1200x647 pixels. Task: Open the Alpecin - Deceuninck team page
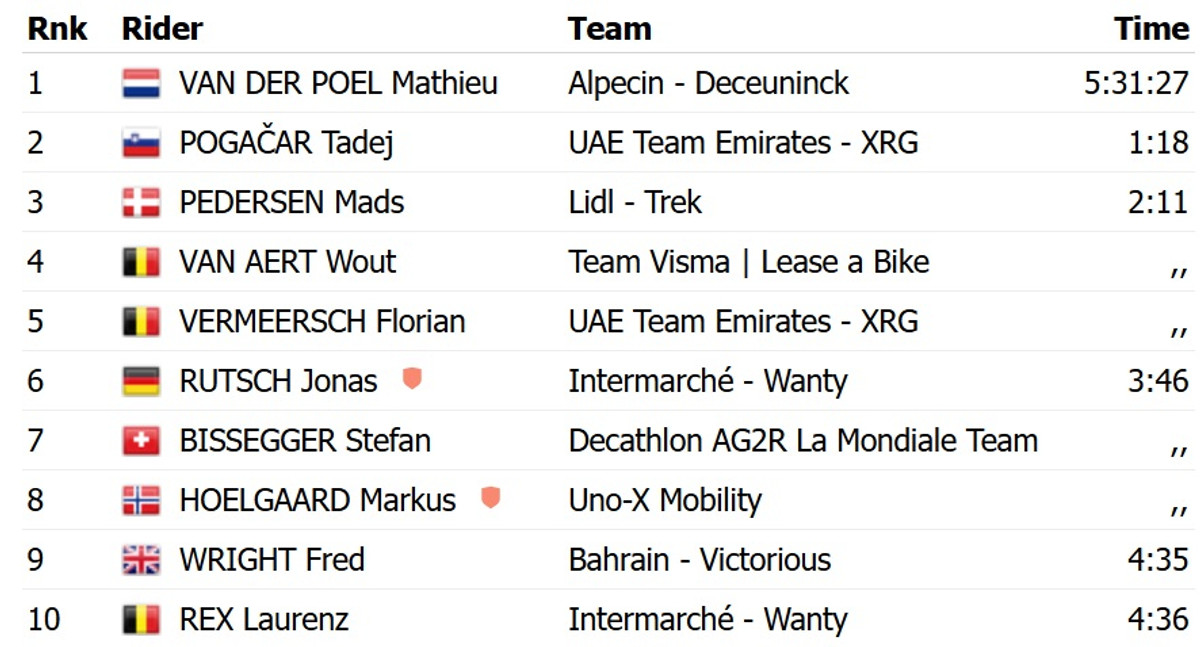pyautogui.click(x=708, y=83)
